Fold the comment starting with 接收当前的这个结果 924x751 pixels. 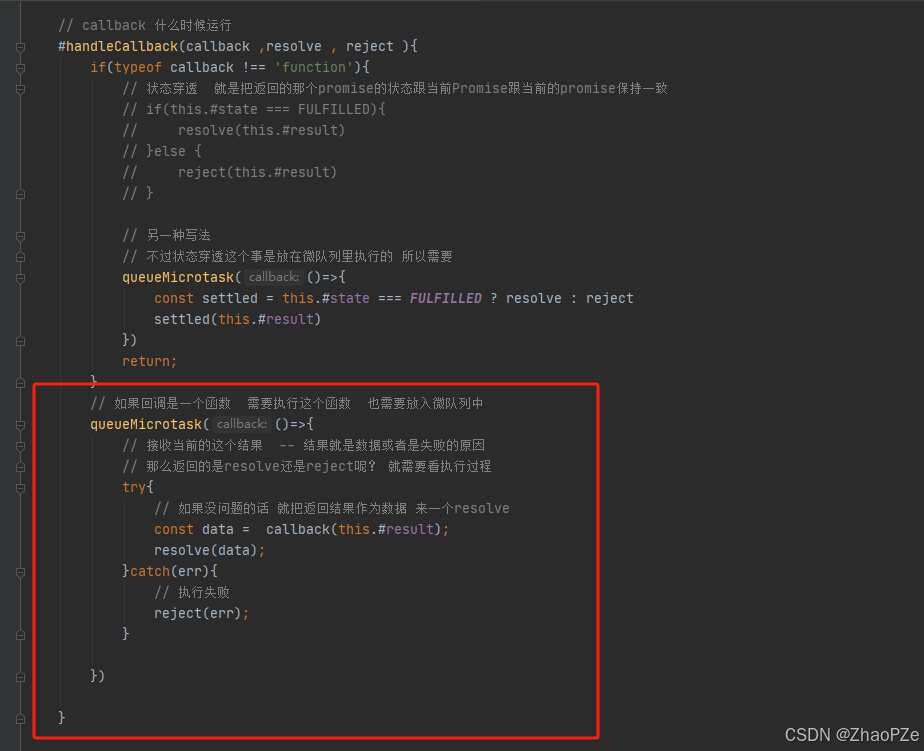(x=20, y=446)
